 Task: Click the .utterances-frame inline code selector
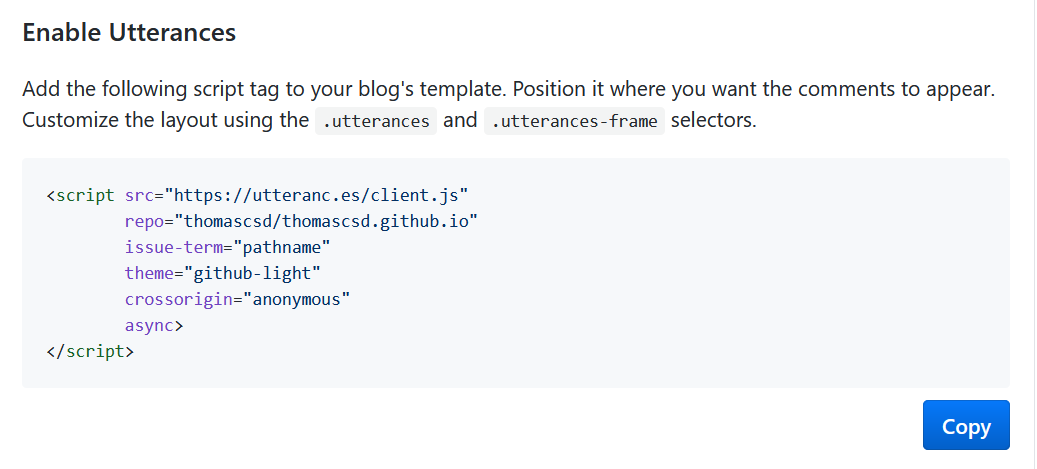pyautogui.click(x=574, y=122)
